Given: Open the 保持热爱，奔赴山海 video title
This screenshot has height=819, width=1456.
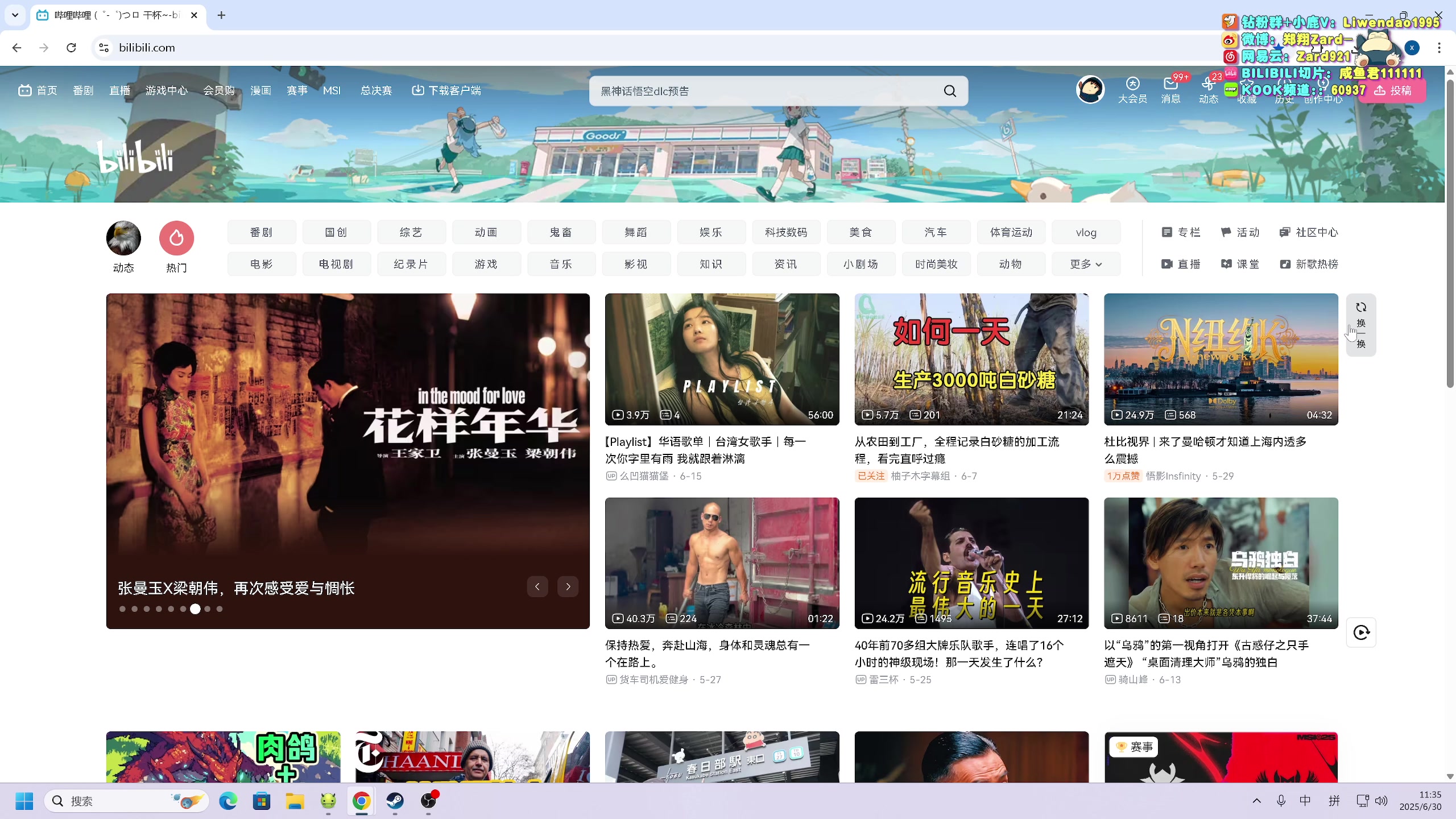Looking at the screenshot, I should click(x=707, y=653).
